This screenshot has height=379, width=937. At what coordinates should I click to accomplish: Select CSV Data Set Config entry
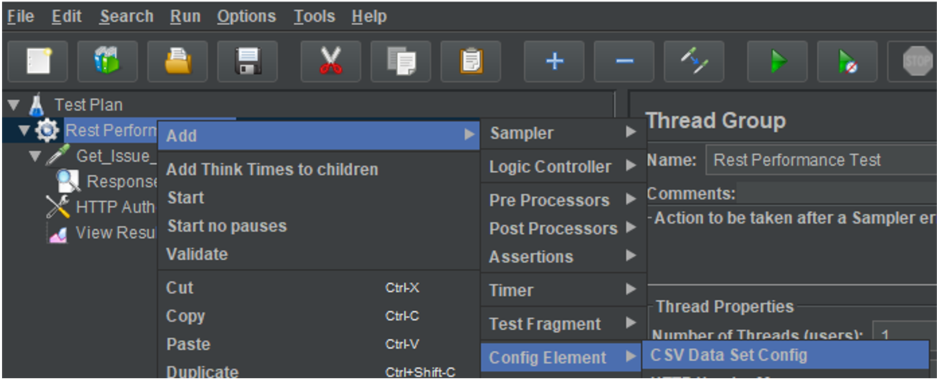coord(786,356)
